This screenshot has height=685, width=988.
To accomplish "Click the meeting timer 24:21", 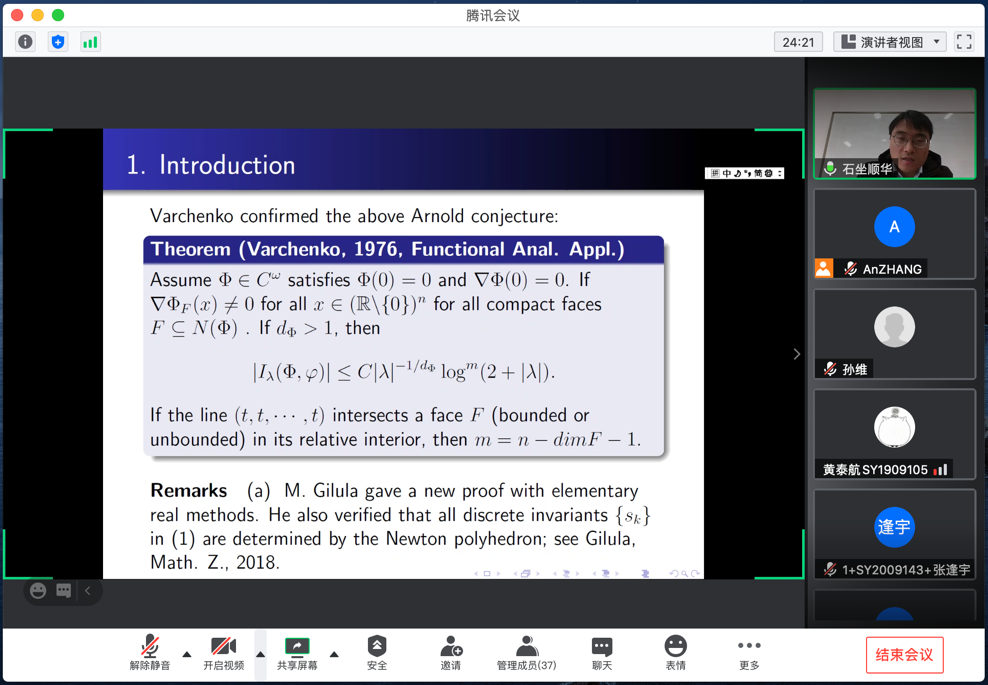I will [x=798, y=42].
